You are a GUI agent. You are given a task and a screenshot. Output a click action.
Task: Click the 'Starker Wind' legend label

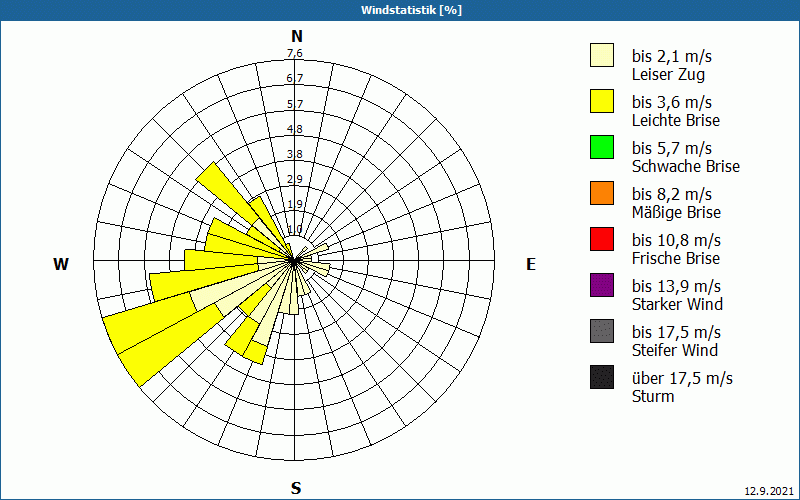click(678, 304)
